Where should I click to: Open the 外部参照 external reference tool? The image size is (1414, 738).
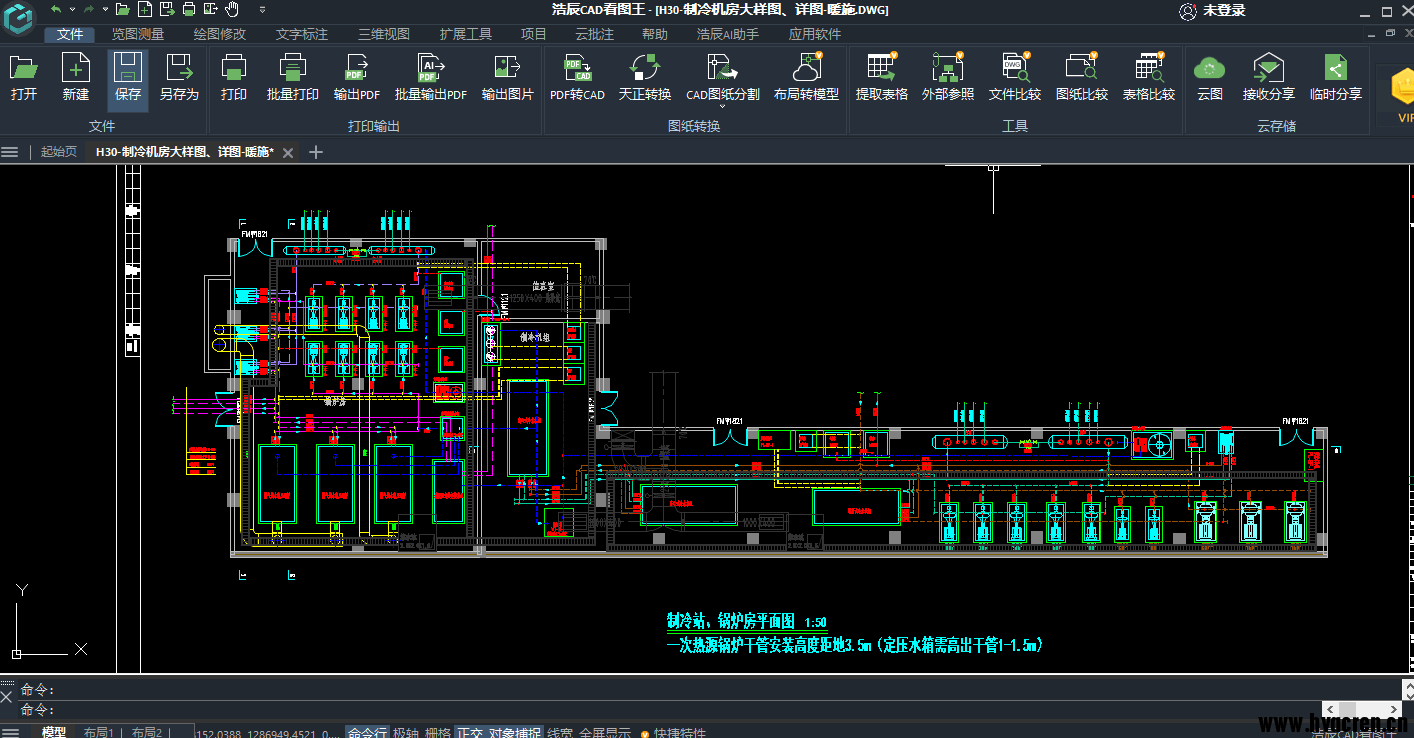[947, 78]
